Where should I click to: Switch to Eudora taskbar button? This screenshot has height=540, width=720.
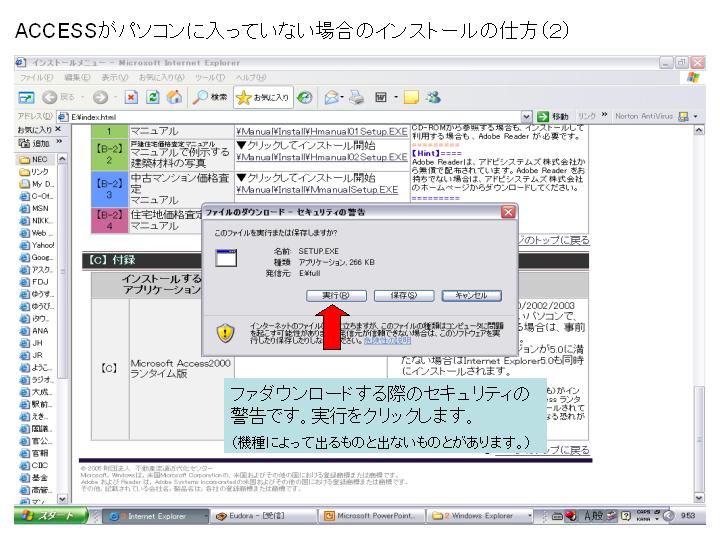tap(264, 516)
